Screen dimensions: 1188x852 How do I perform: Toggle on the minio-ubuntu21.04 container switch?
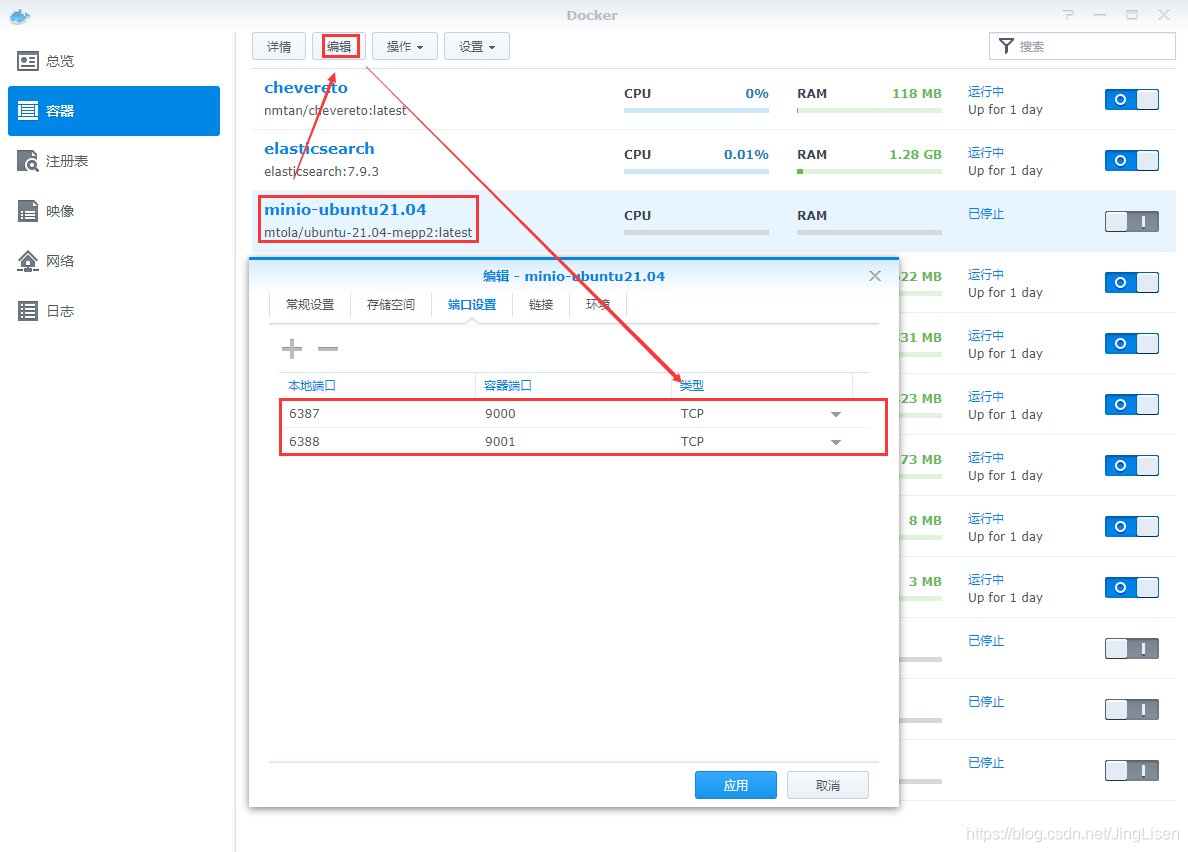(x=1132, y=221)
